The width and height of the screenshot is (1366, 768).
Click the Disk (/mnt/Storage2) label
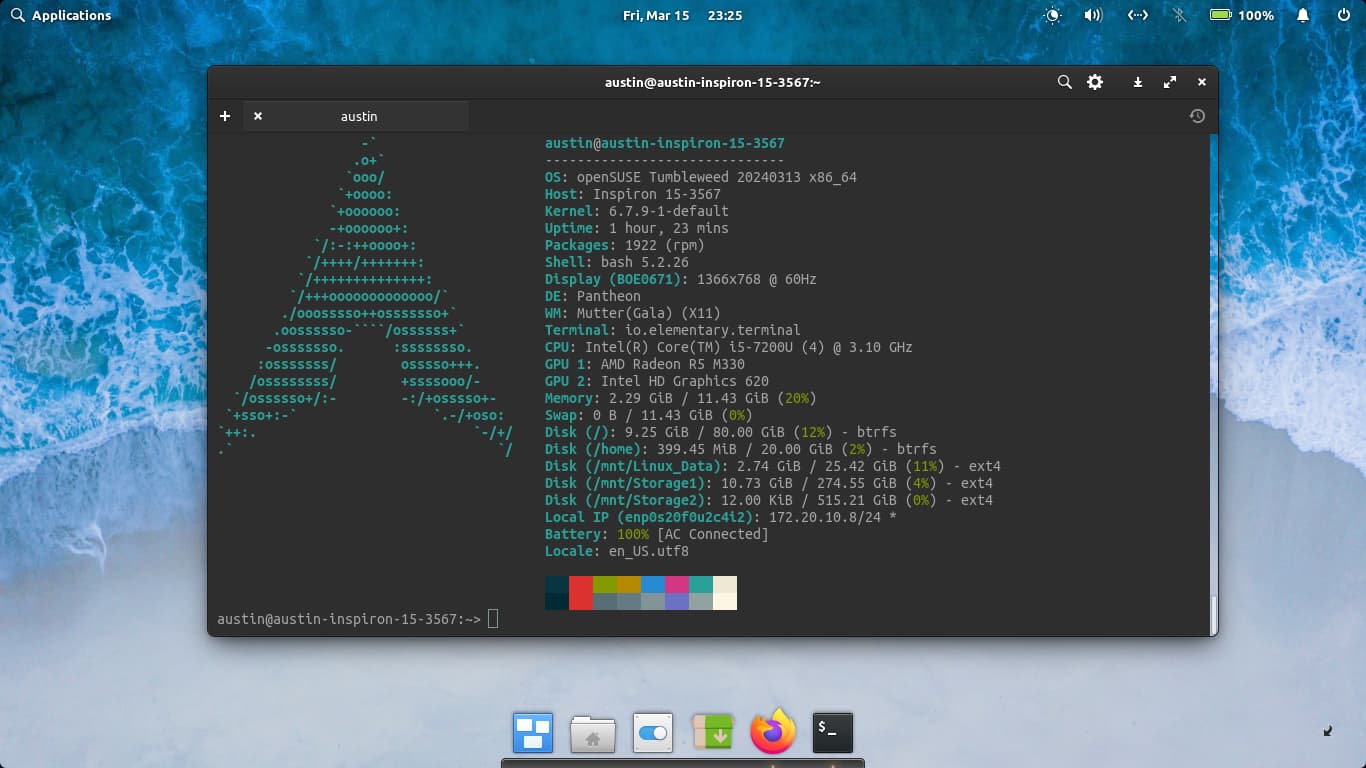(625, 500)
